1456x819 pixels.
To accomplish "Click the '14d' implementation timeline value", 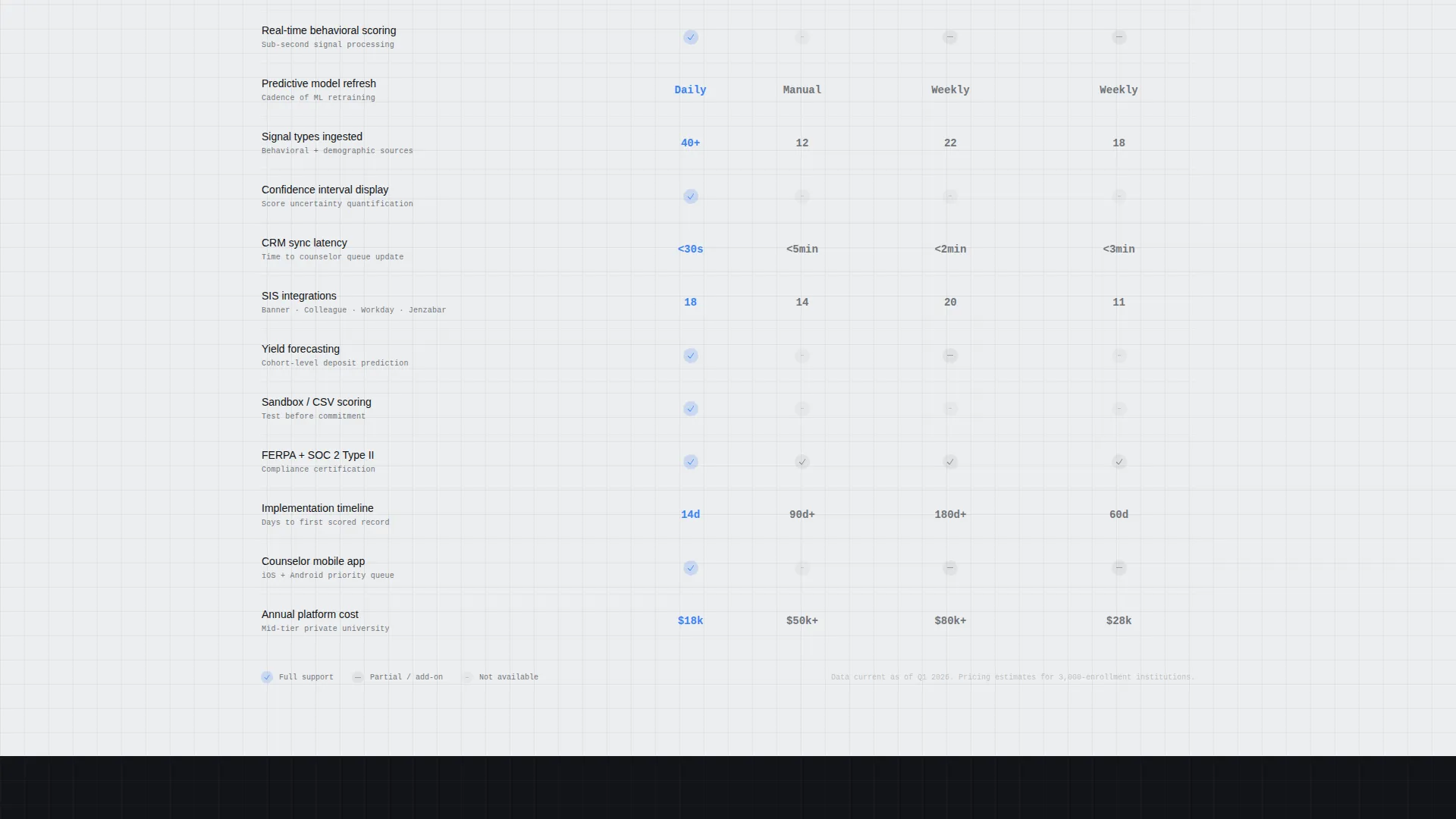I will pos(690,514).
